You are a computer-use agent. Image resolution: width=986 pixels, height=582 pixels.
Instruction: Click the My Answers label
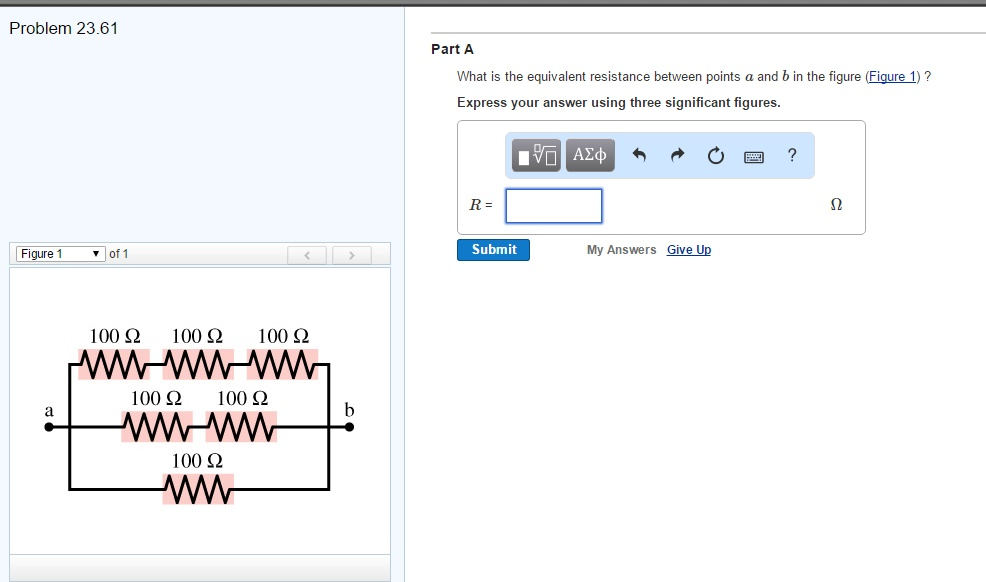coord(621,249)
